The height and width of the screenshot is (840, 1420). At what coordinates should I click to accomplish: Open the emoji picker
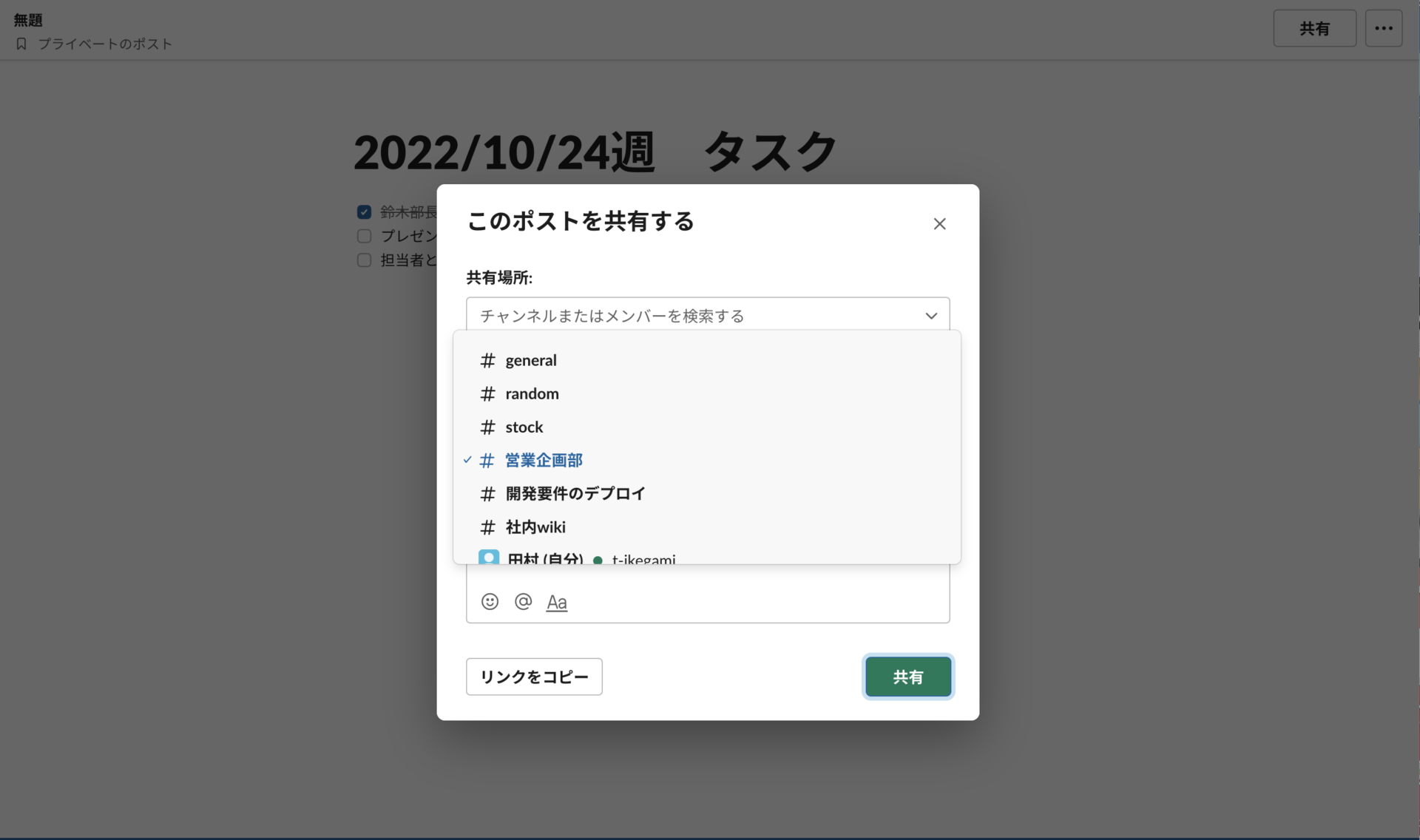coord(490,602)
